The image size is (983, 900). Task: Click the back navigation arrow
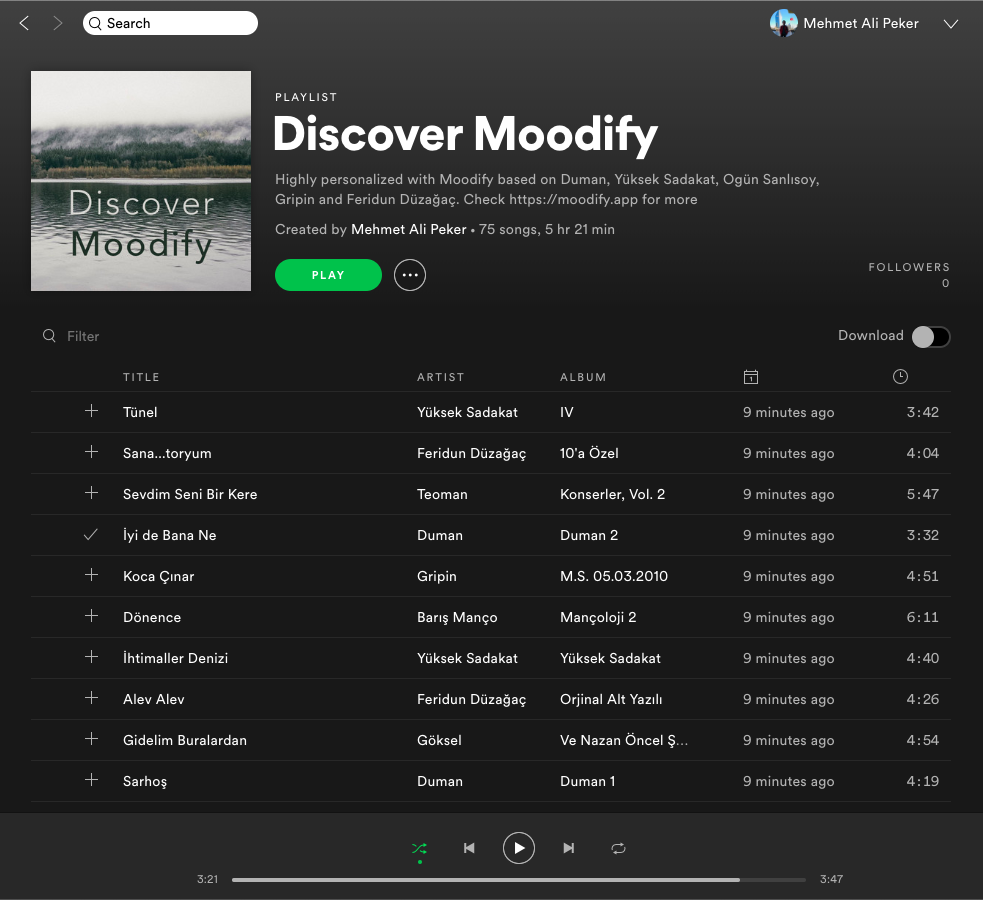point(24,23)
